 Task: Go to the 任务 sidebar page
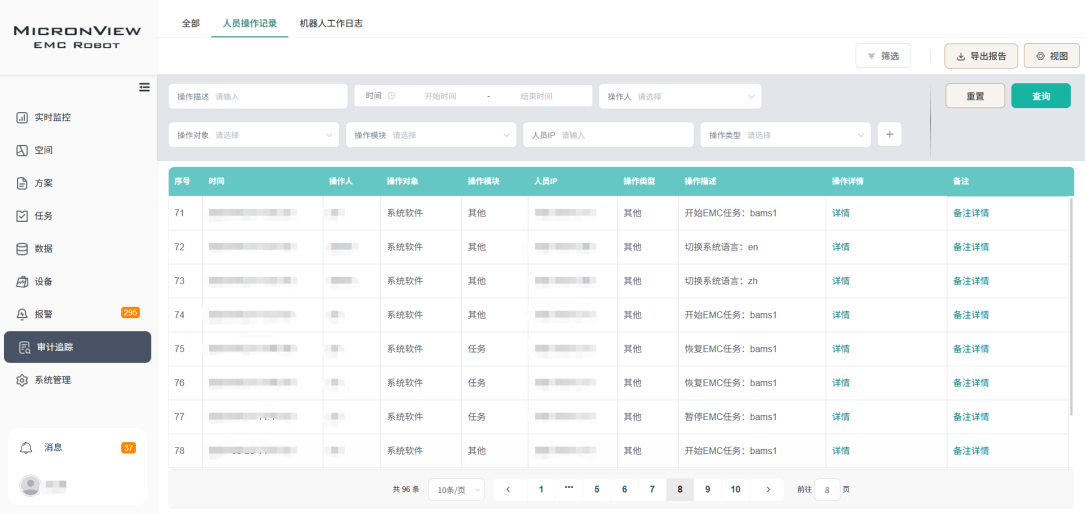point(43,215)
